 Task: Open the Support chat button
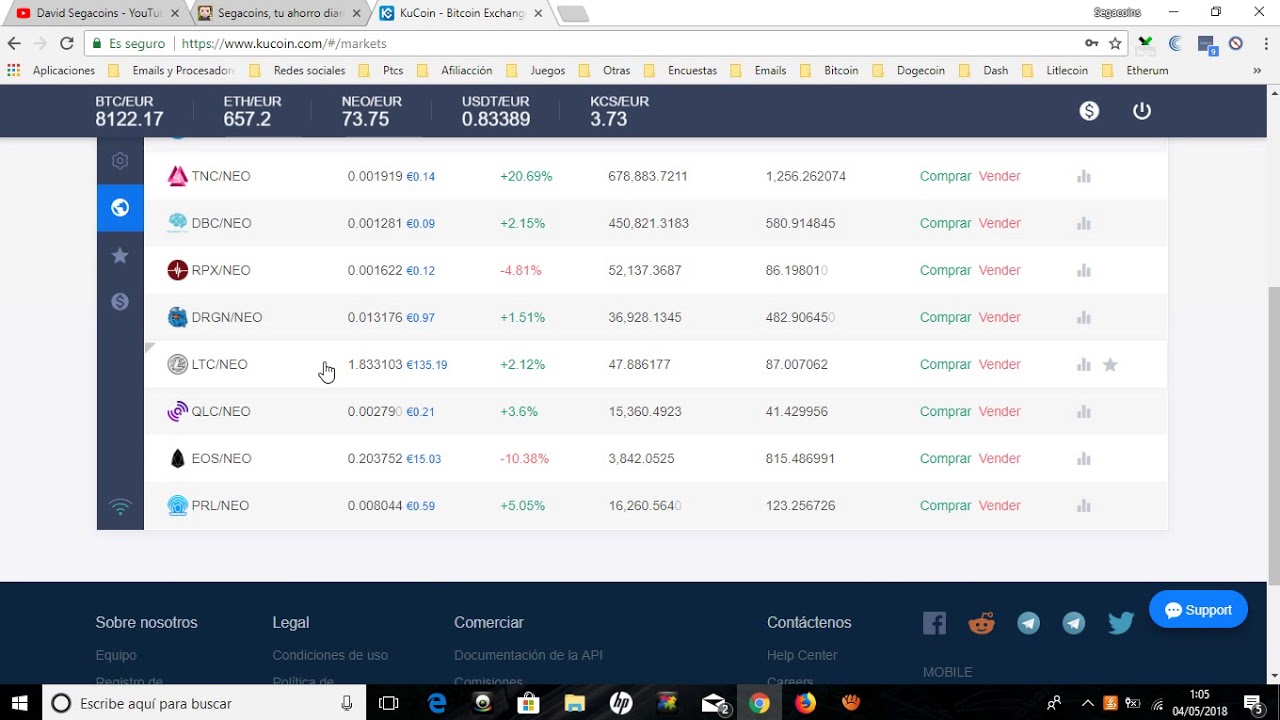[x=1198, y=610]
